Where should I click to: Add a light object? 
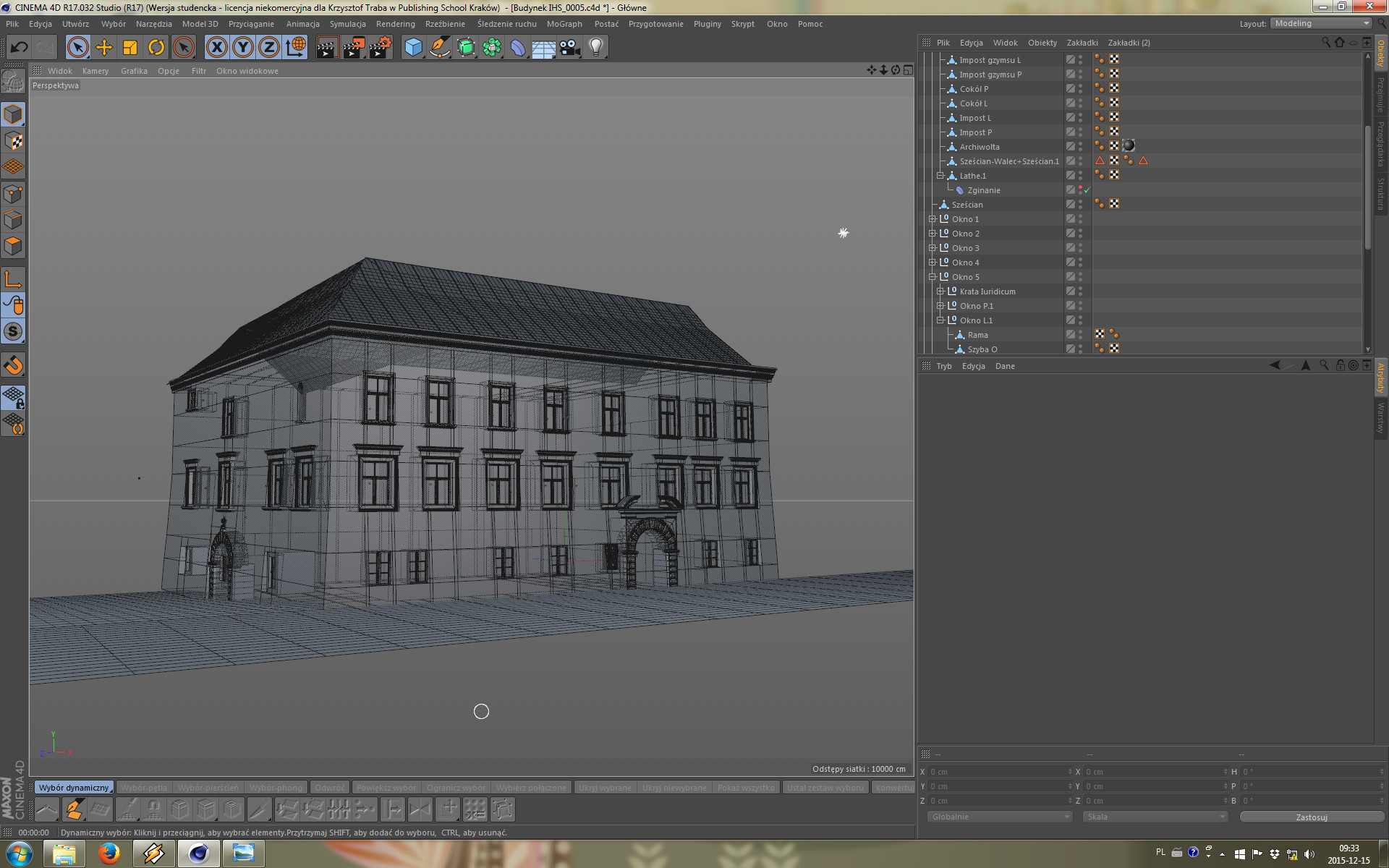pyautogui.click(x=596, y=48)
